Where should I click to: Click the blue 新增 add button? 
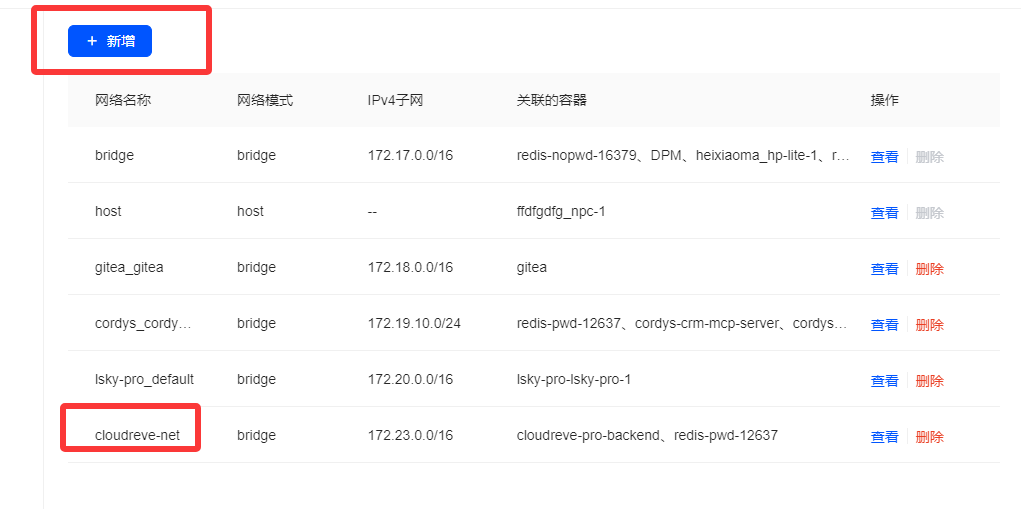click(x=110, y=41)
